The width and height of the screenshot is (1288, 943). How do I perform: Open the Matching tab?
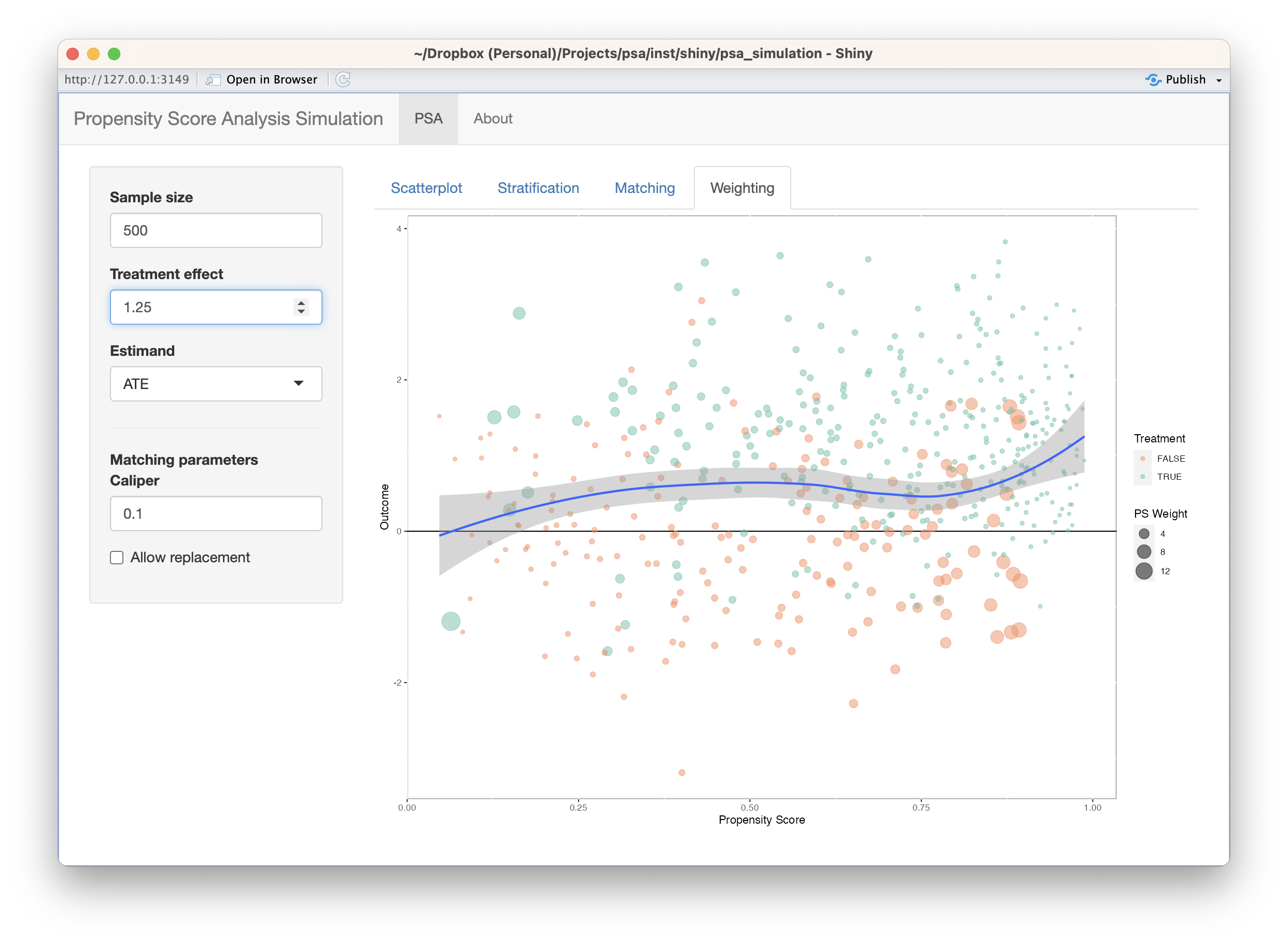coord(645,188)
